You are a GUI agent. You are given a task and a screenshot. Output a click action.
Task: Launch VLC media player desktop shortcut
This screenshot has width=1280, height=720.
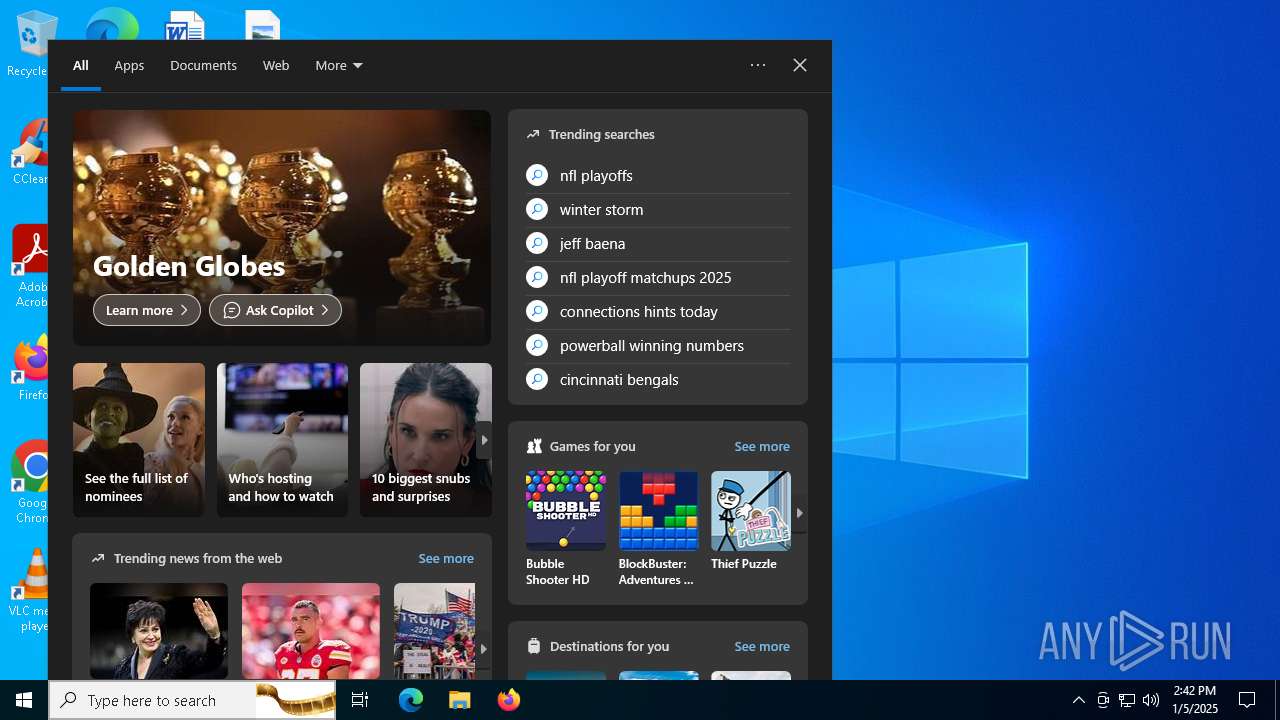click(31, 590)
